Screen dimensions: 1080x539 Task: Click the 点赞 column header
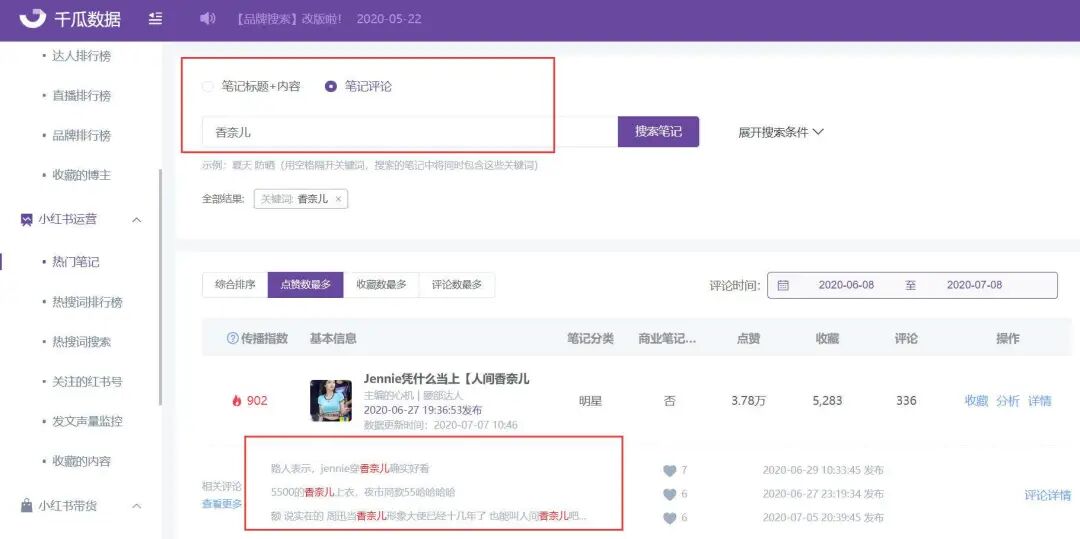748,339
